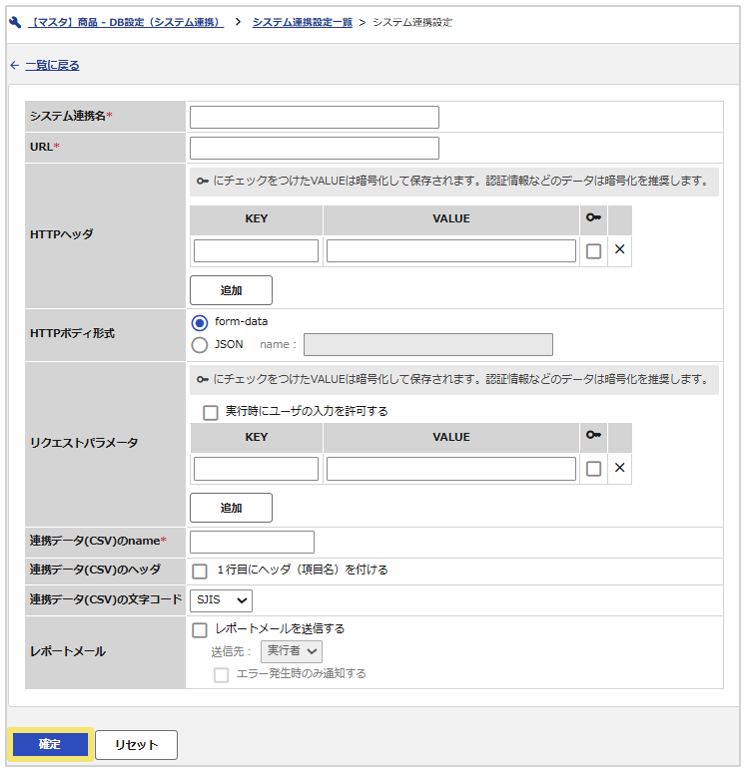Image resolution: width=744 pixels, height=772 pixels.
Task: Click the wrench icon in the breadcrumb
Action: [15, 22]
